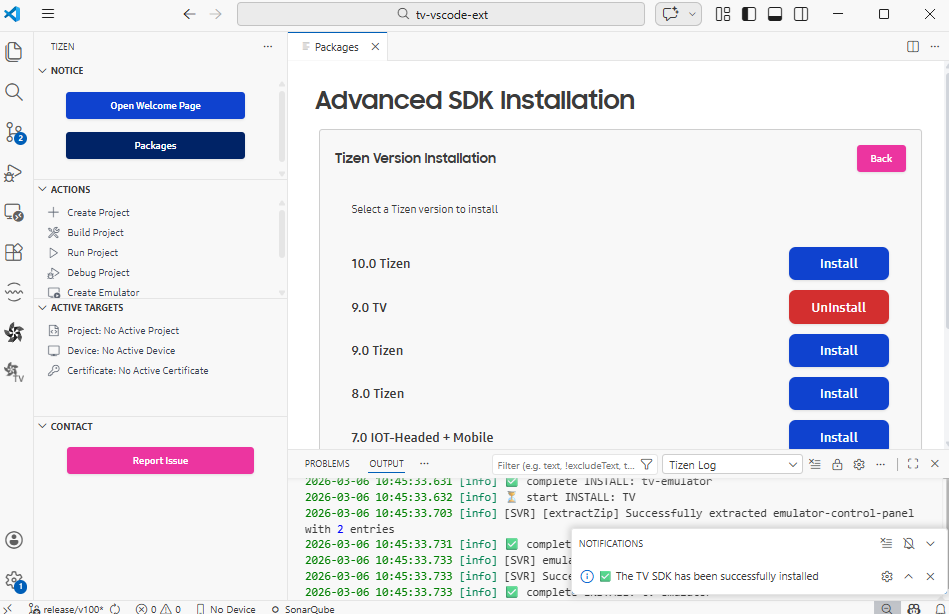Open the Tizen TV extension icon
The image size is (949, 614).
point(14,372)
